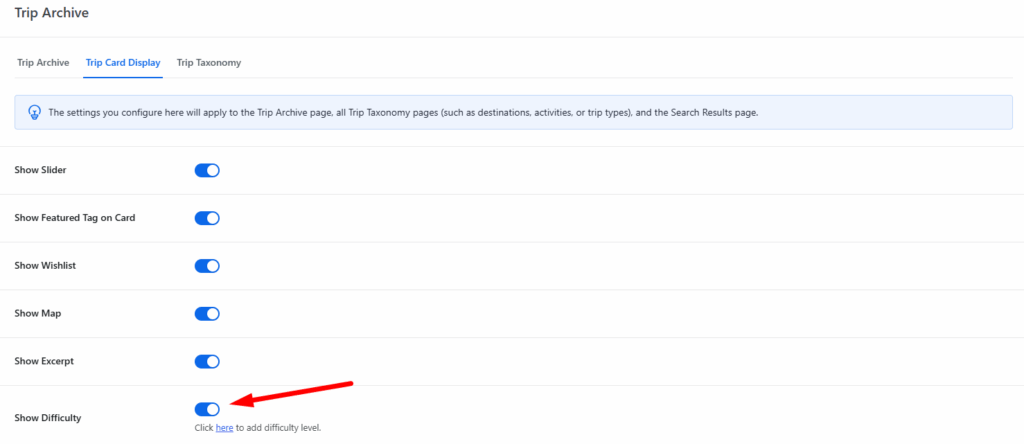Toggle the Show Map switch
This screenshot has width=1024, height=444.
point(207,314)
